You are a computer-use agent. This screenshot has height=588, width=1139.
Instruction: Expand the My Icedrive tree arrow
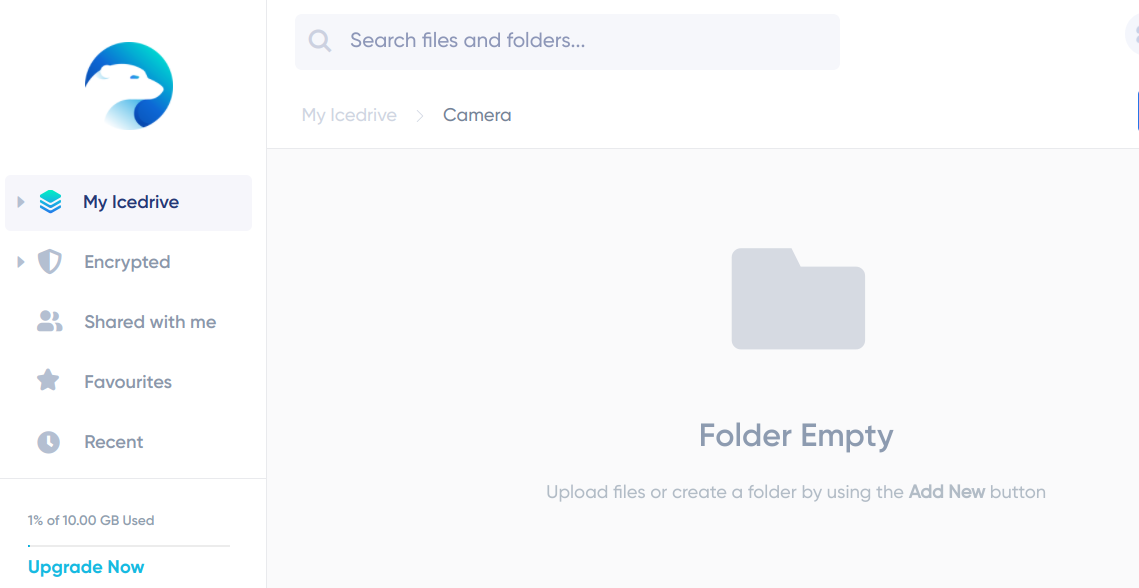21,202
